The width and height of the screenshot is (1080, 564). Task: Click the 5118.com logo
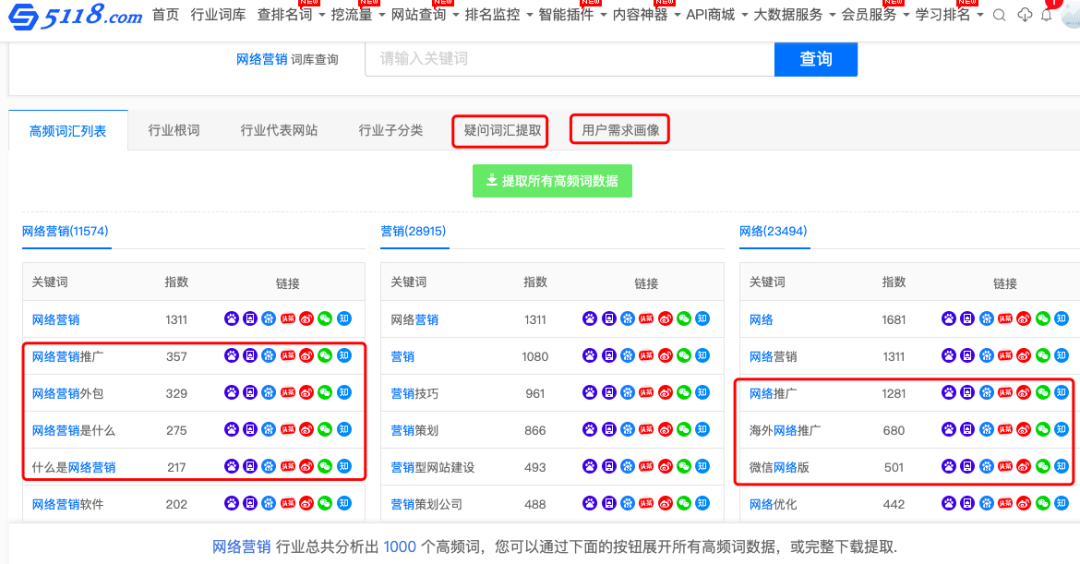(75, 15)
